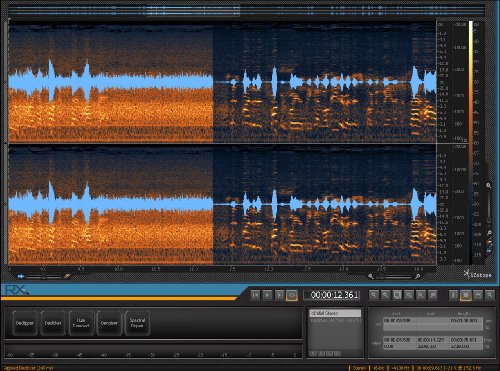This screenshot has height=371, width=500.
Task: Click the horizontal zoom-in magnifier icon
Action: (x=417, y=276)
